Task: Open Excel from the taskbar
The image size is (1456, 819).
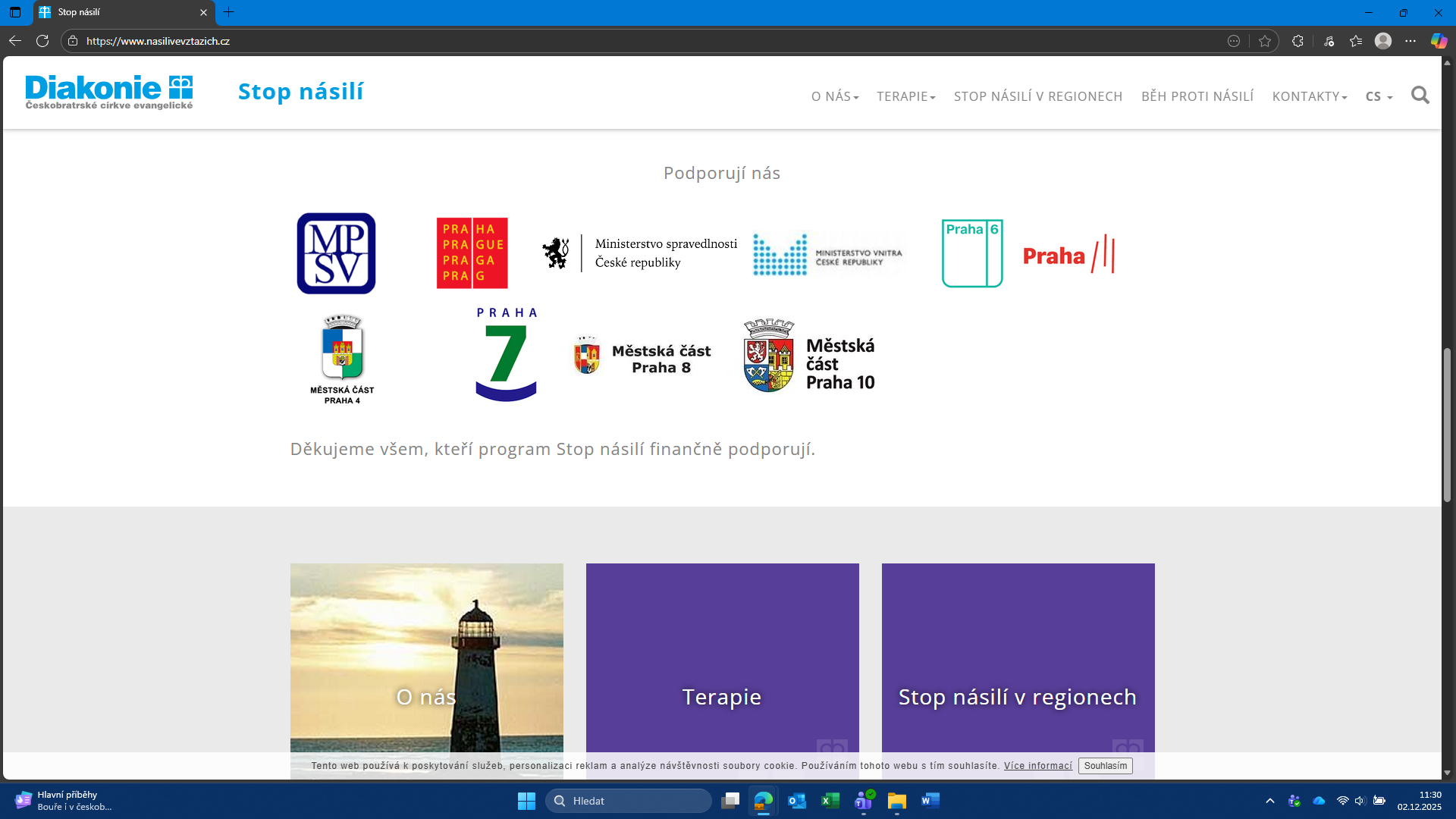Action: pos(830,801)
